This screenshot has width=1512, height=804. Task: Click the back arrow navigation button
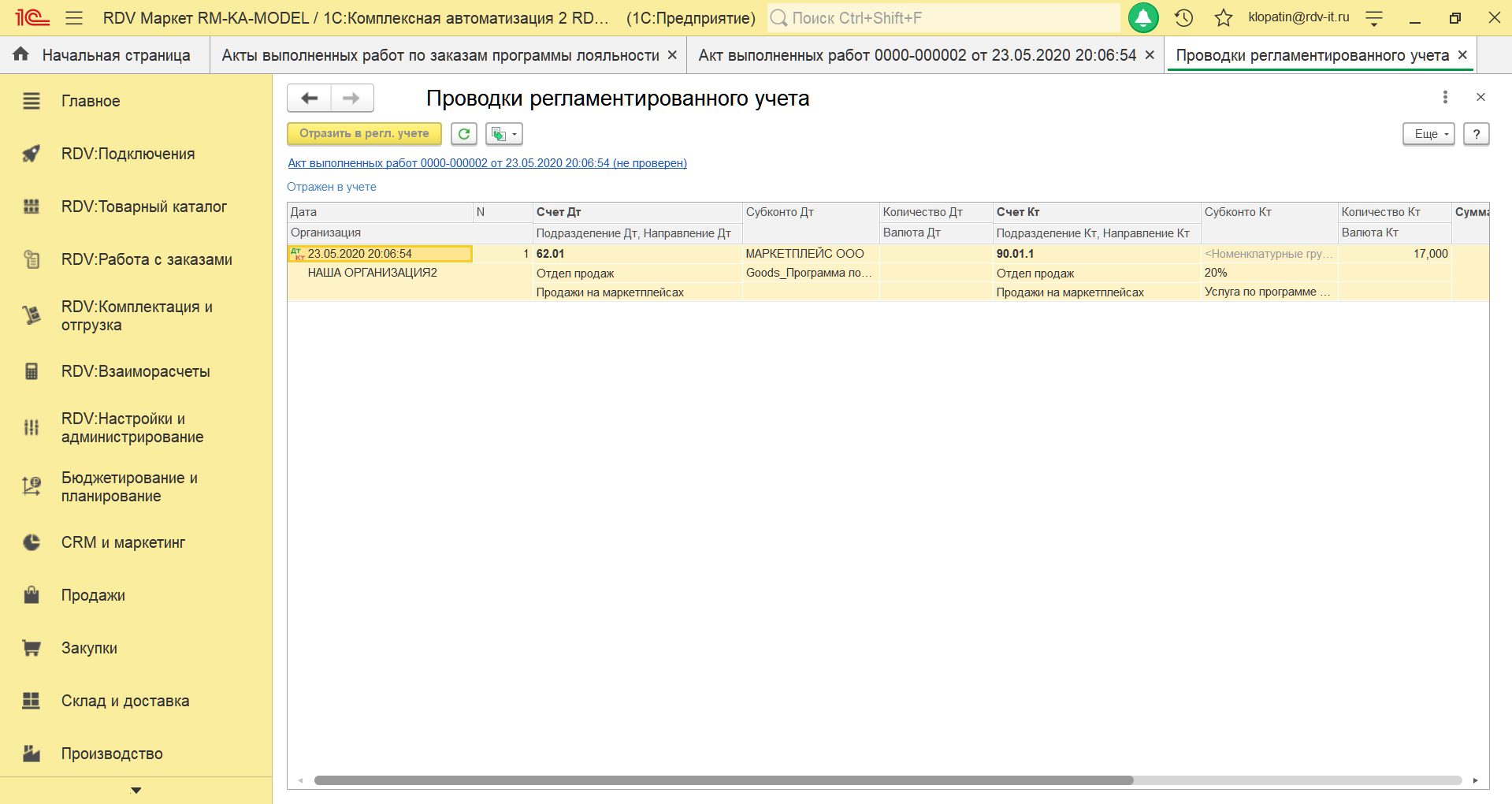[x=310, y=98]
